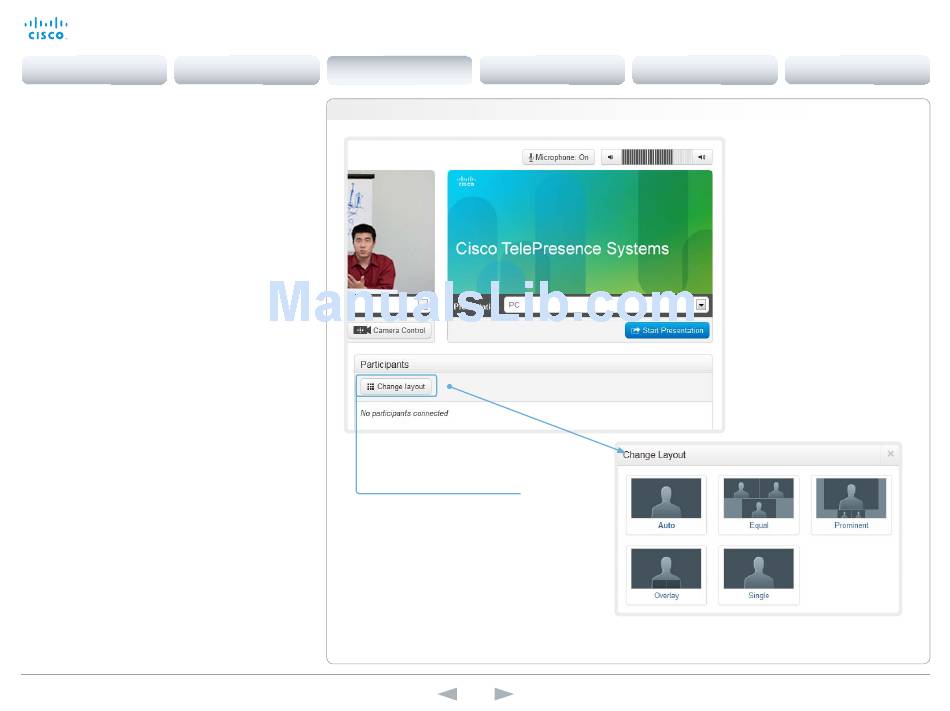Choose the Equal layout thumbnail
The image size is (950, 711).
pyautogui.click(x=758, y=504)
